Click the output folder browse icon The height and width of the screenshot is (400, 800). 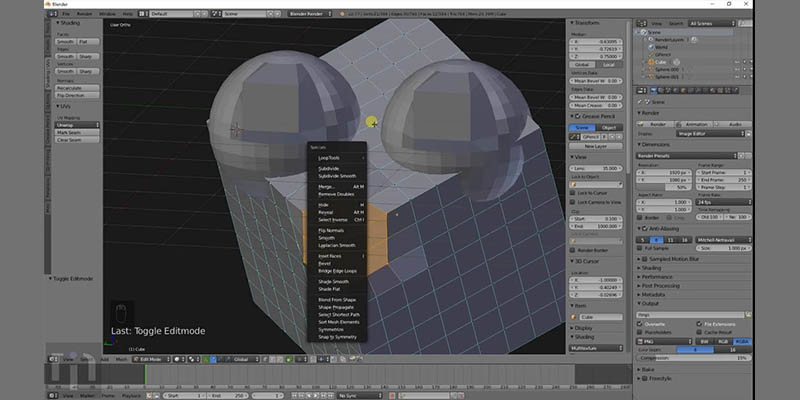[748, 315]
